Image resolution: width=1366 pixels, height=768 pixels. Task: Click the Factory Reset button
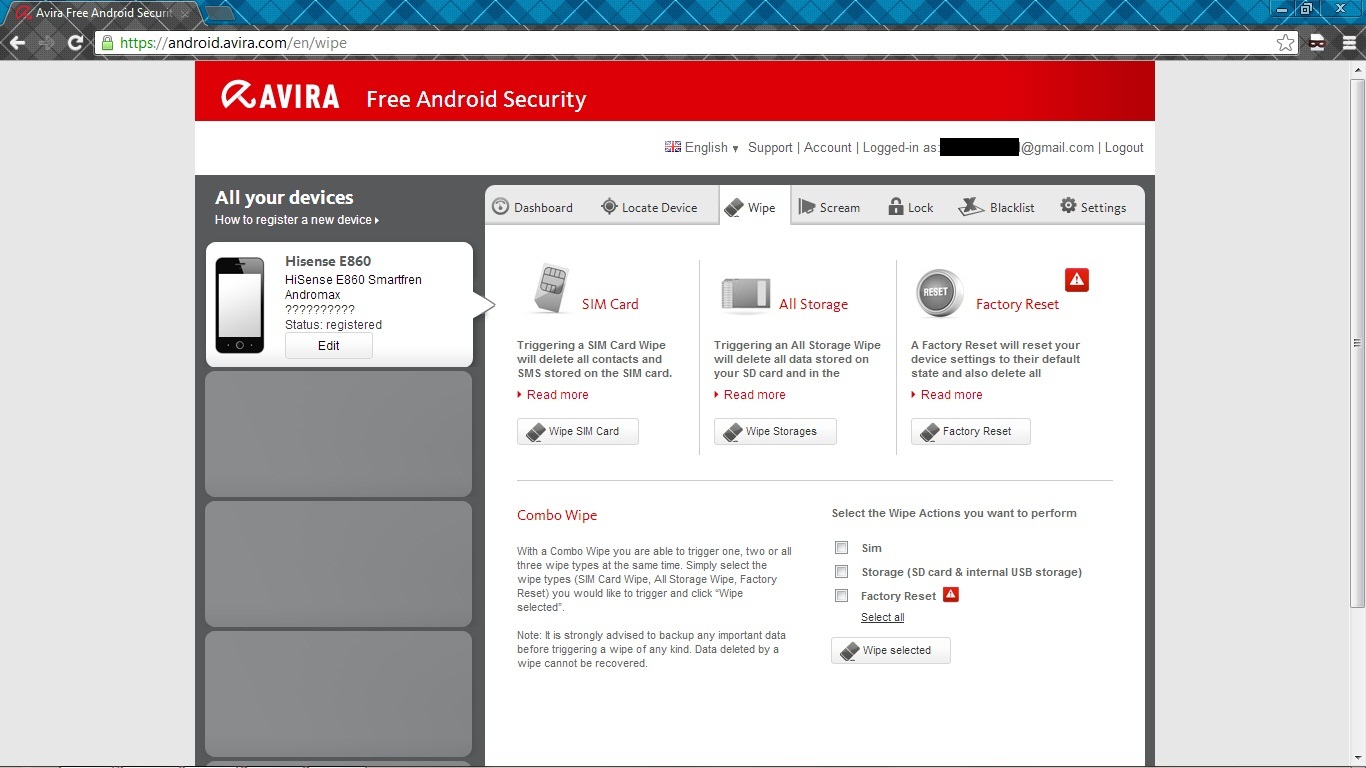pos(971,431)
